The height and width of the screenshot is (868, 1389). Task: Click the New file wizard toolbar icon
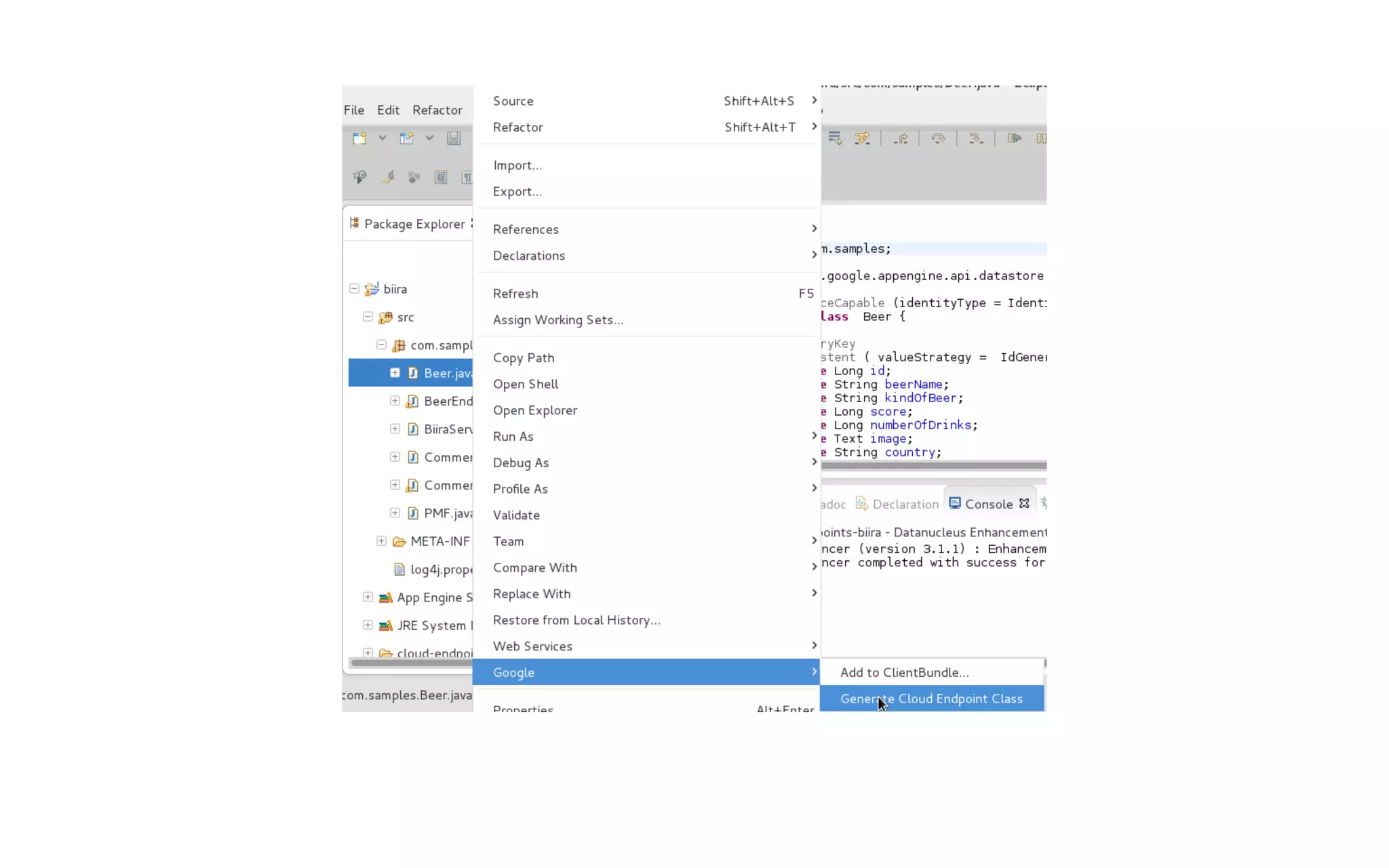point(359,138)
